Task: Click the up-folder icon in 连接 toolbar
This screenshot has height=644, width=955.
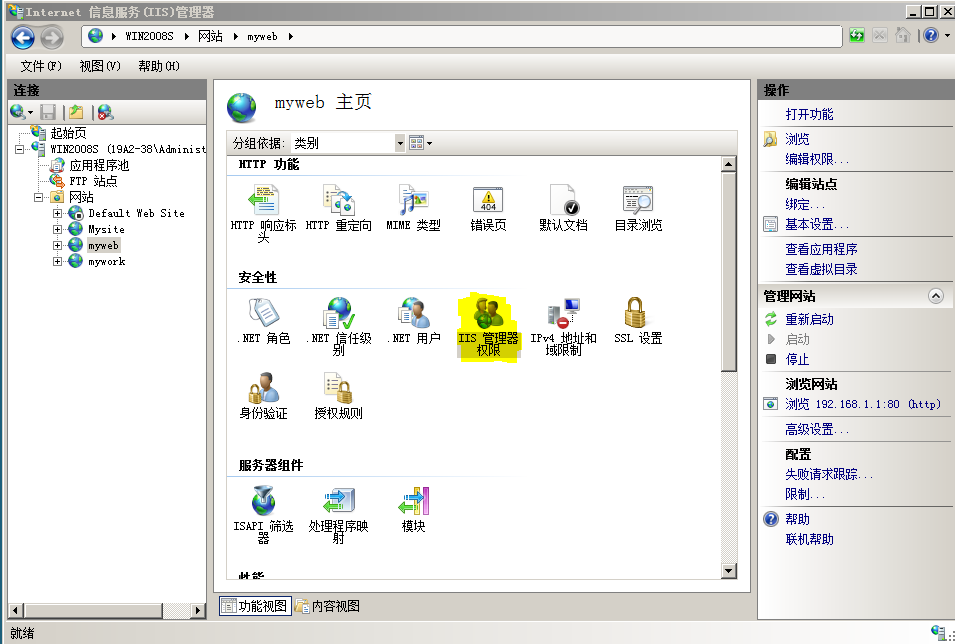Action: click(76, 112)
